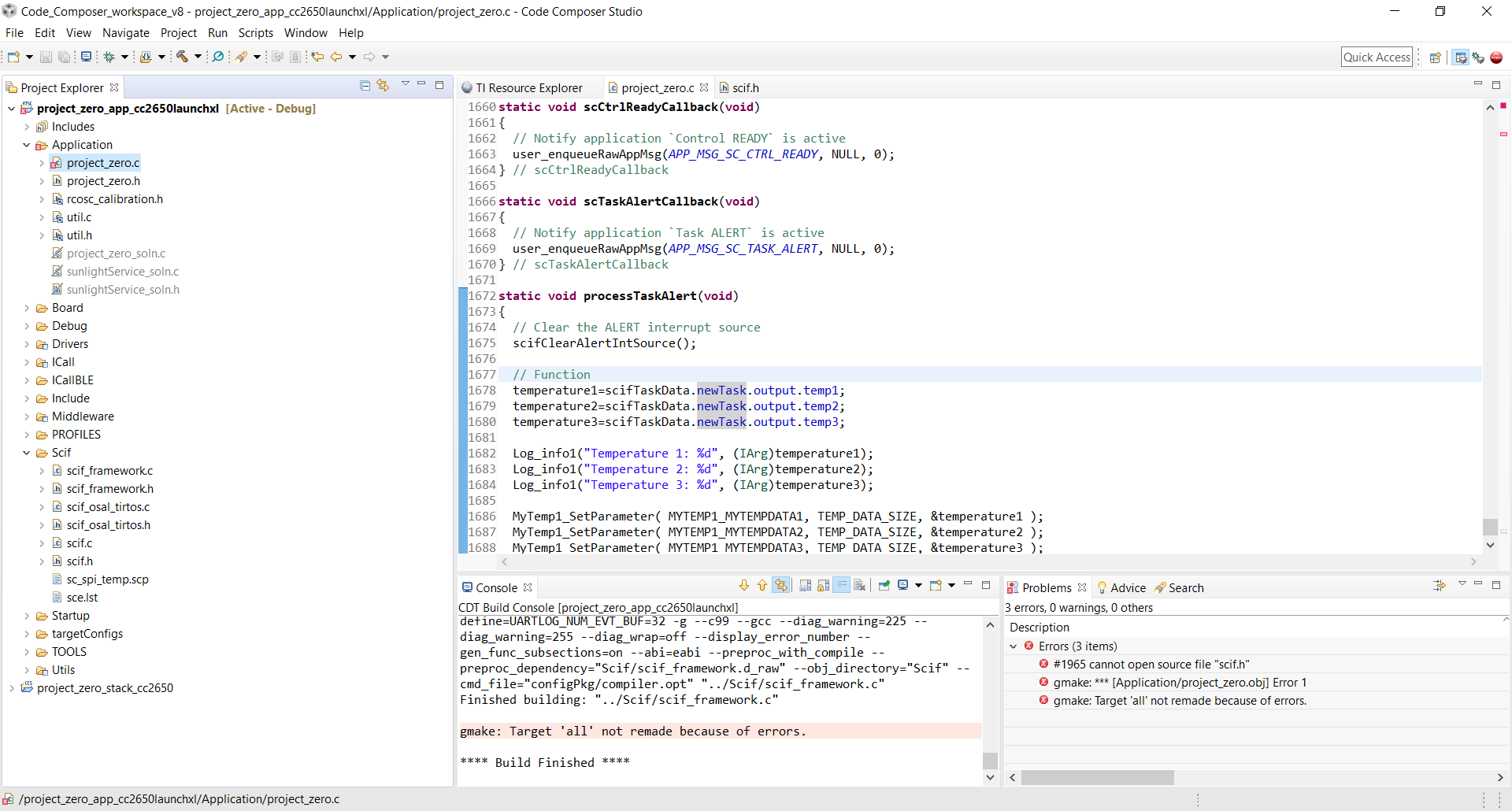Click the red Simple perspective ball icon
1512x811 pixels.
[x=1496, y=57]
